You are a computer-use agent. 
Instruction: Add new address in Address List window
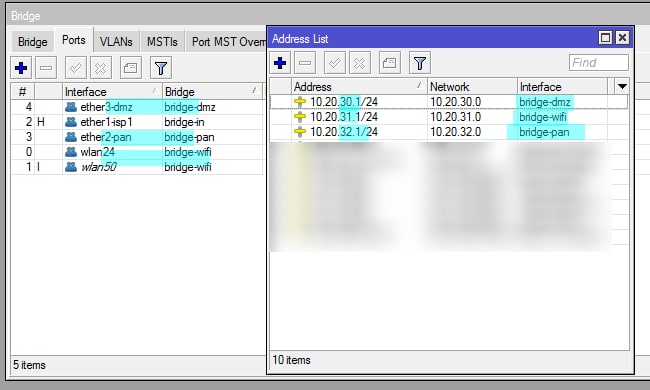point(280,63)
